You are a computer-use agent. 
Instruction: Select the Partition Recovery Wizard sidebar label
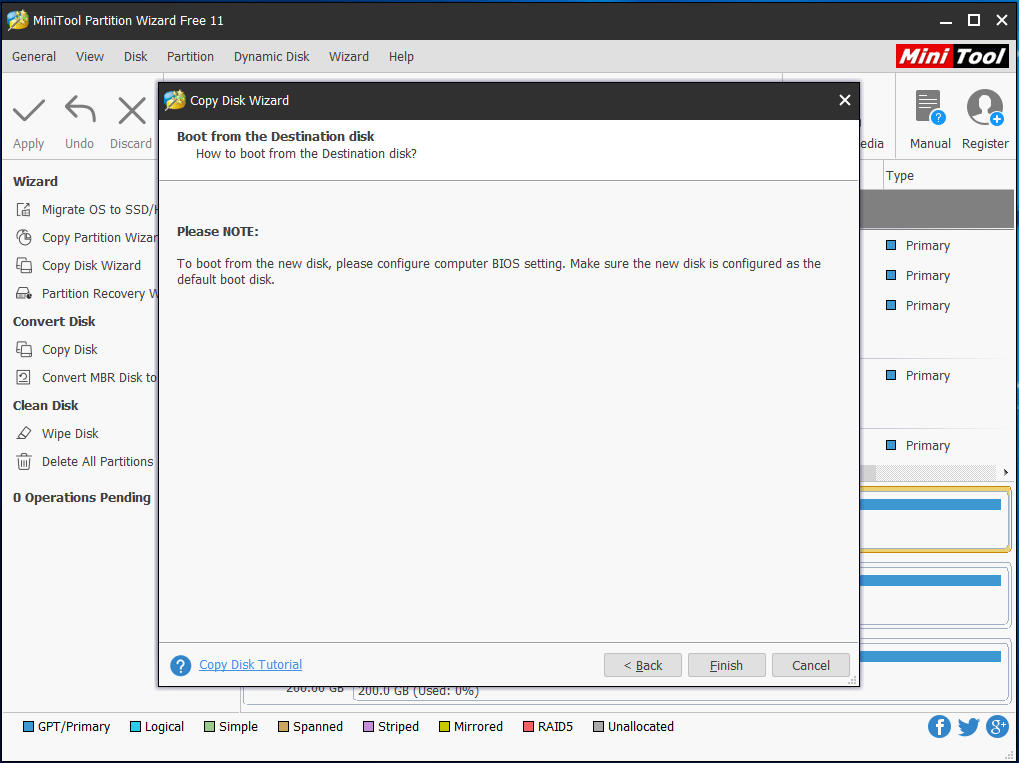coord(99,293)
